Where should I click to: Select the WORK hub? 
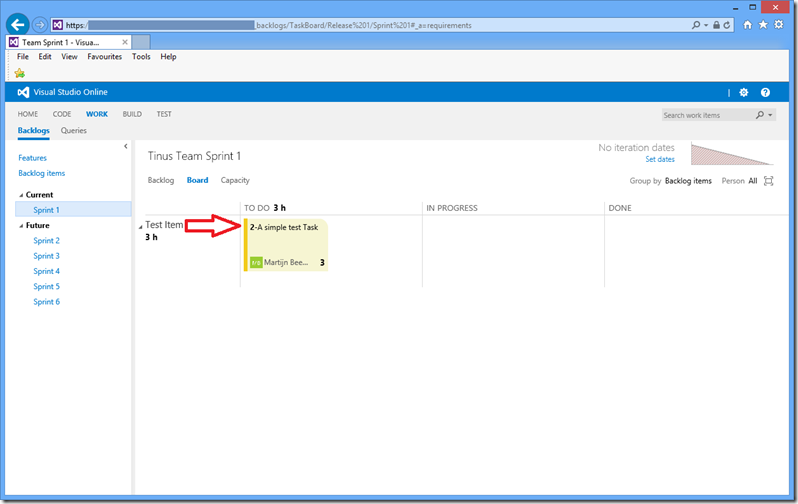coord(97,114)
